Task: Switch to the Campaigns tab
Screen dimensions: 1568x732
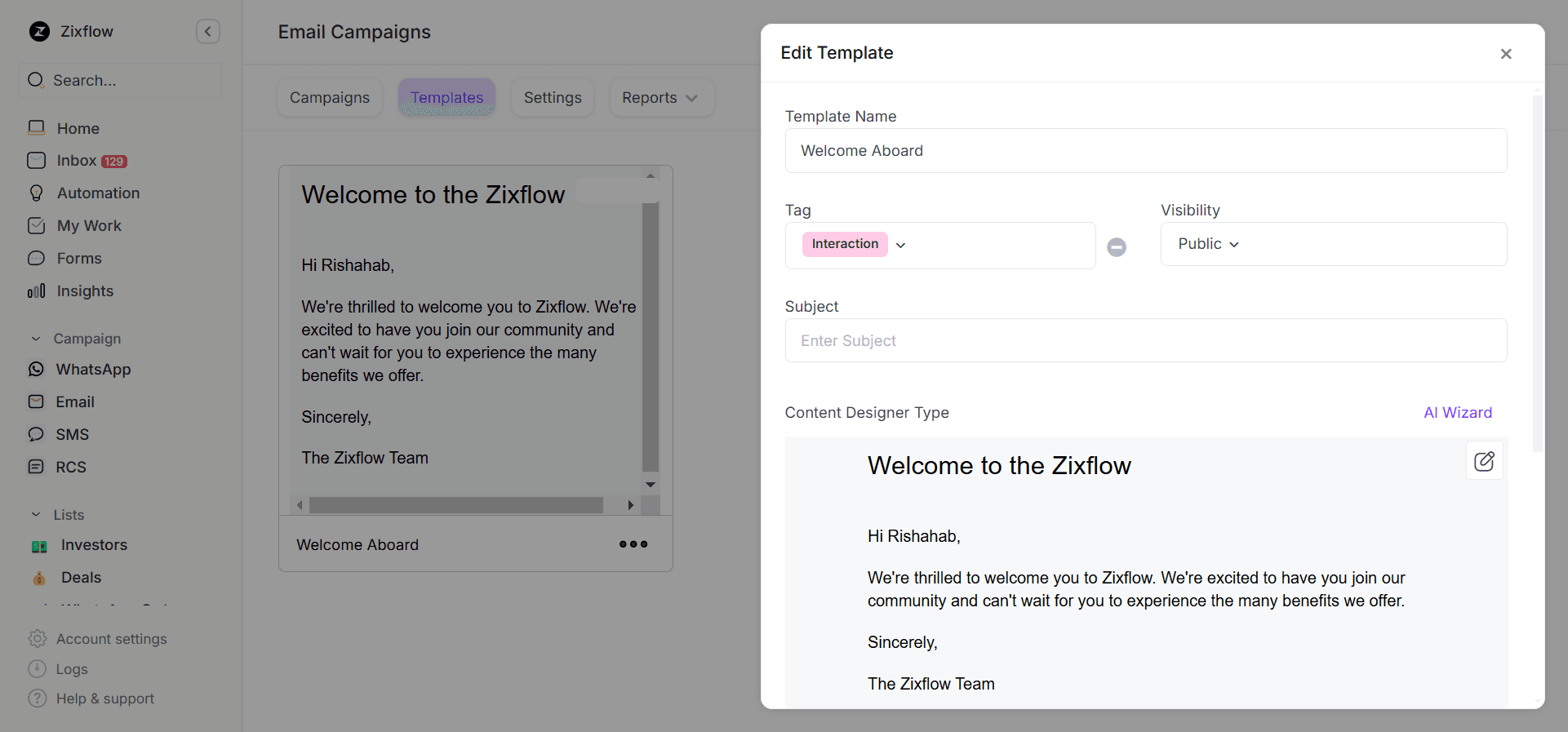Action: (330, 98)
